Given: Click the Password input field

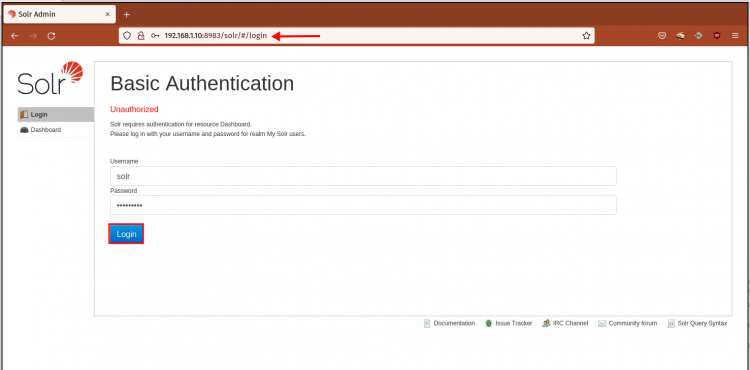Looking at the screenshot, I should tap(363, 205).
